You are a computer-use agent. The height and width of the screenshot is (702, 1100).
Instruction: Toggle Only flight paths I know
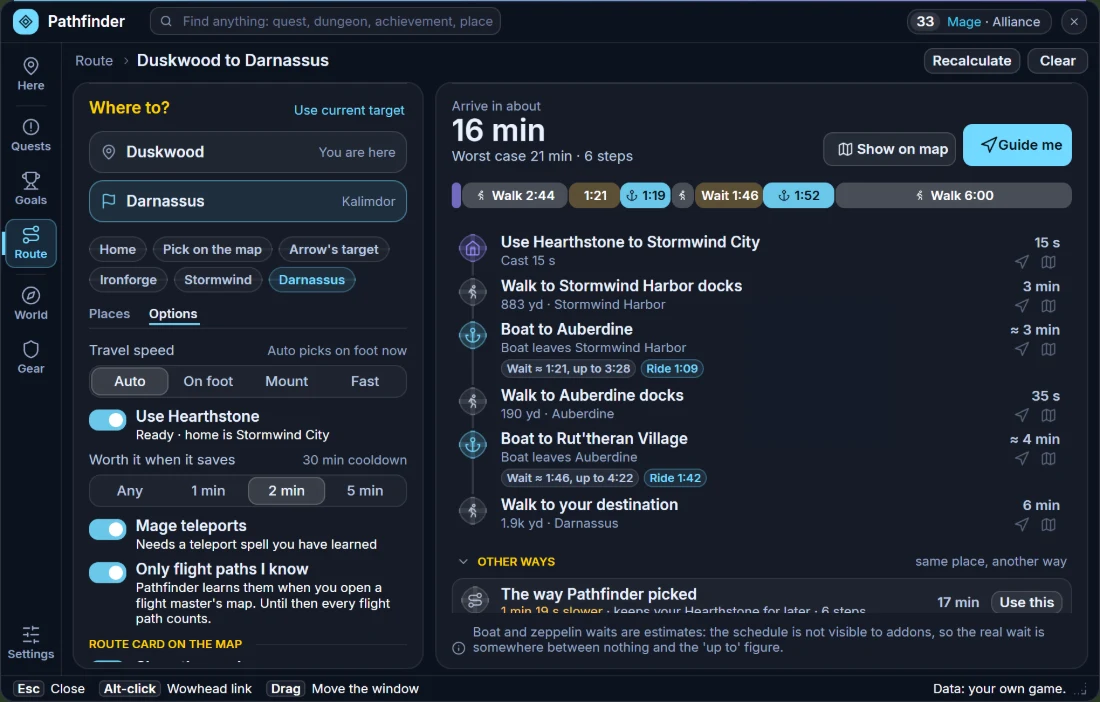coord(107,573)
